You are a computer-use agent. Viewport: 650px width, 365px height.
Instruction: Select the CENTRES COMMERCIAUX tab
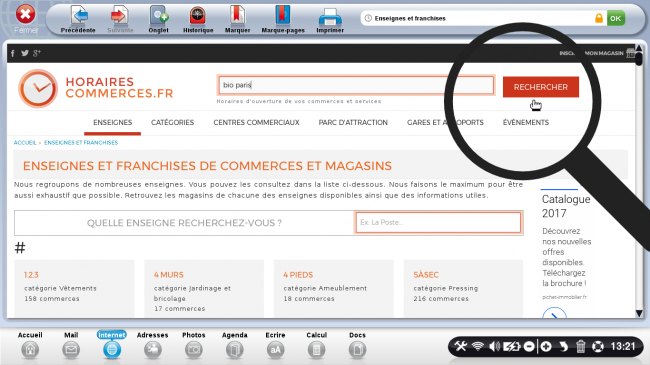(256, 122)
